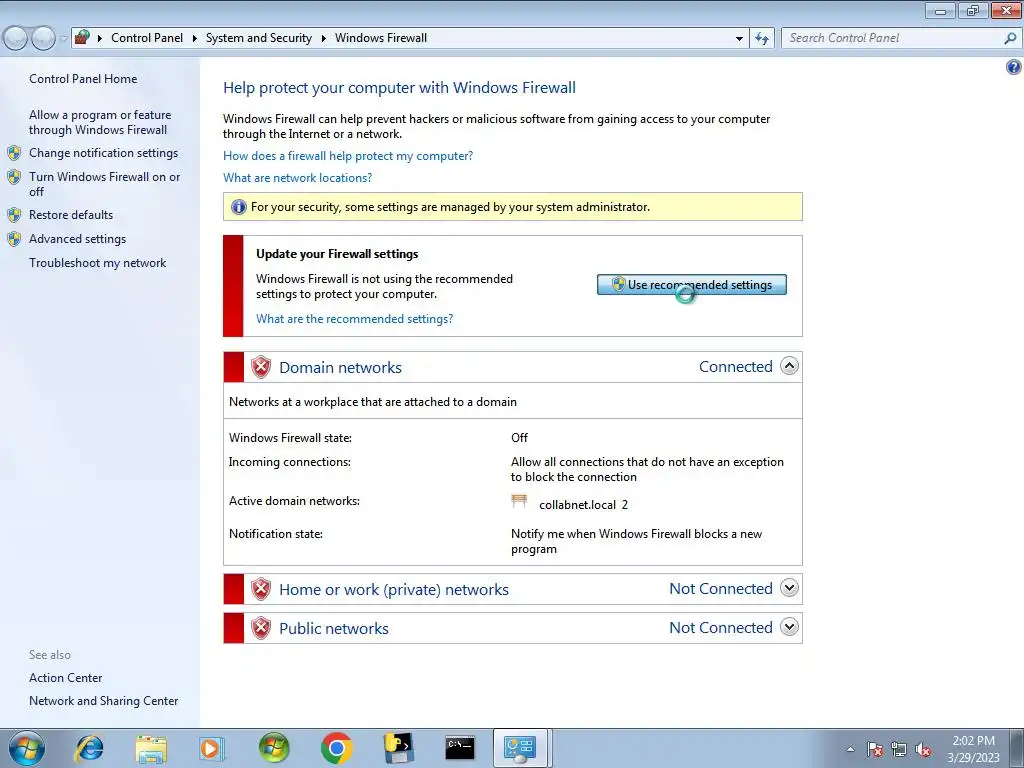Open Advanced settings

click(x=77, y=239)
